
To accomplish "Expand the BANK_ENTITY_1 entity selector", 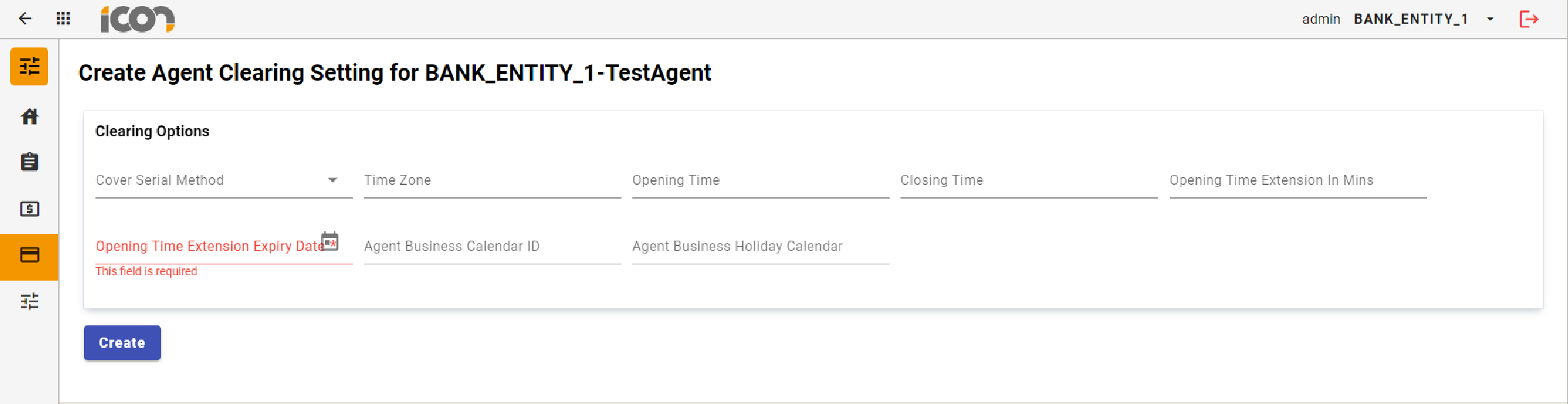I will coord(1488,19).
